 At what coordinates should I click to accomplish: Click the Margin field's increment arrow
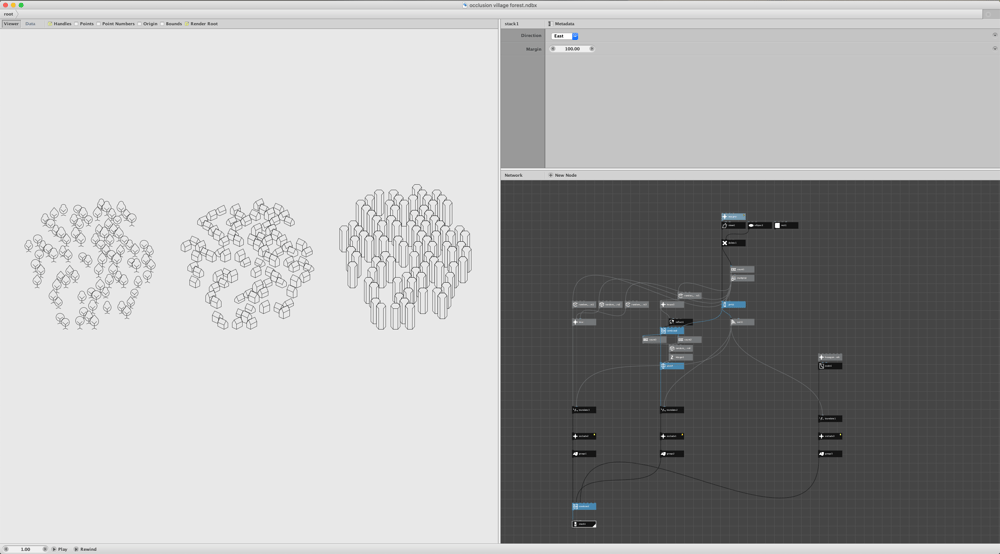[x=592, y=48]
